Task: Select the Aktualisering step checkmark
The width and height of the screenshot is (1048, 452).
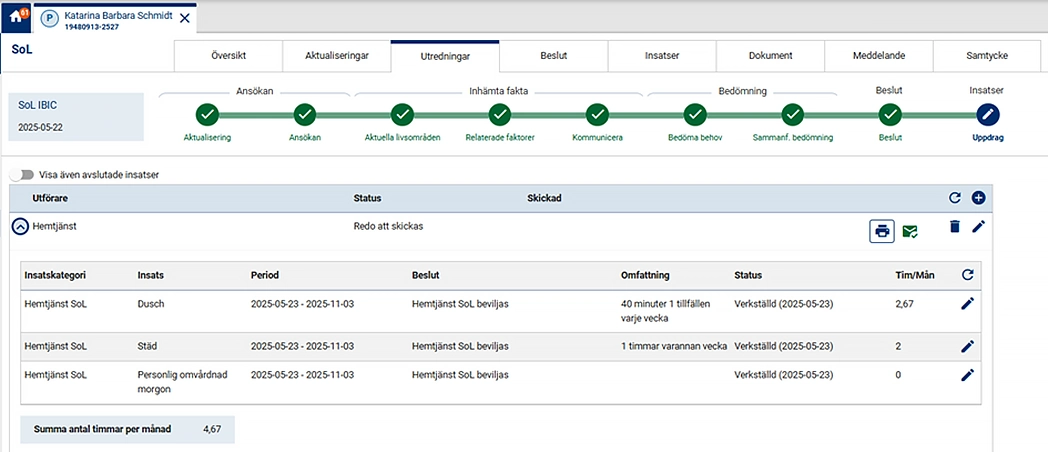Action: tap(207, 115)
